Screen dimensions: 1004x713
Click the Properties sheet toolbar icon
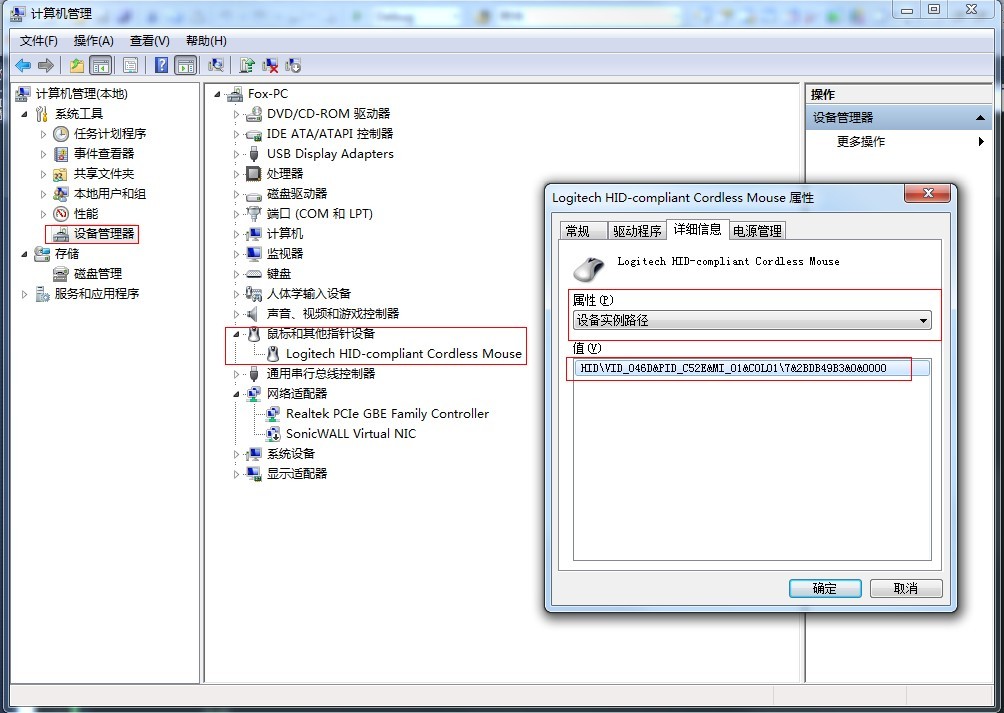pos(131,65)
